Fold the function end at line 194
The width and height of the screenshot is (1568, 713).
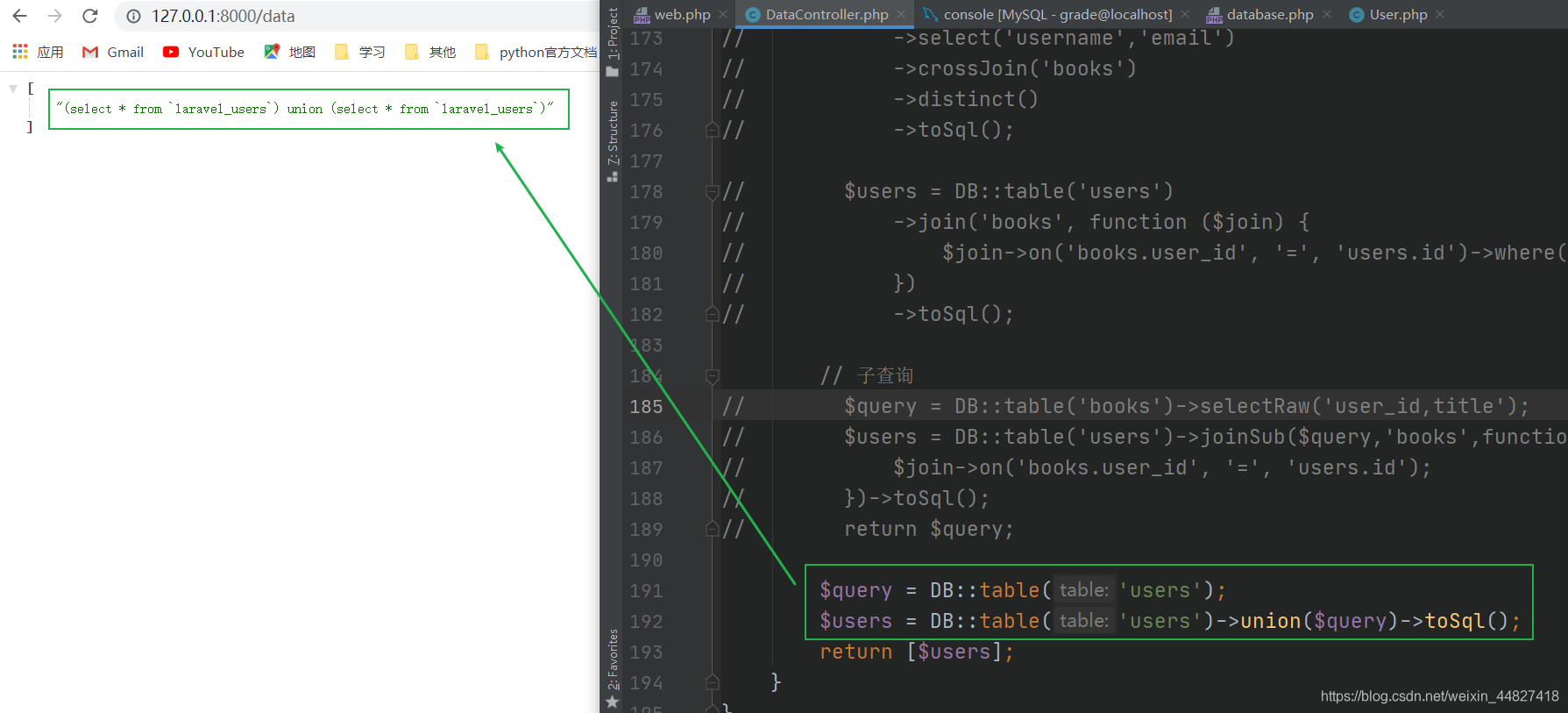[713, 682]
